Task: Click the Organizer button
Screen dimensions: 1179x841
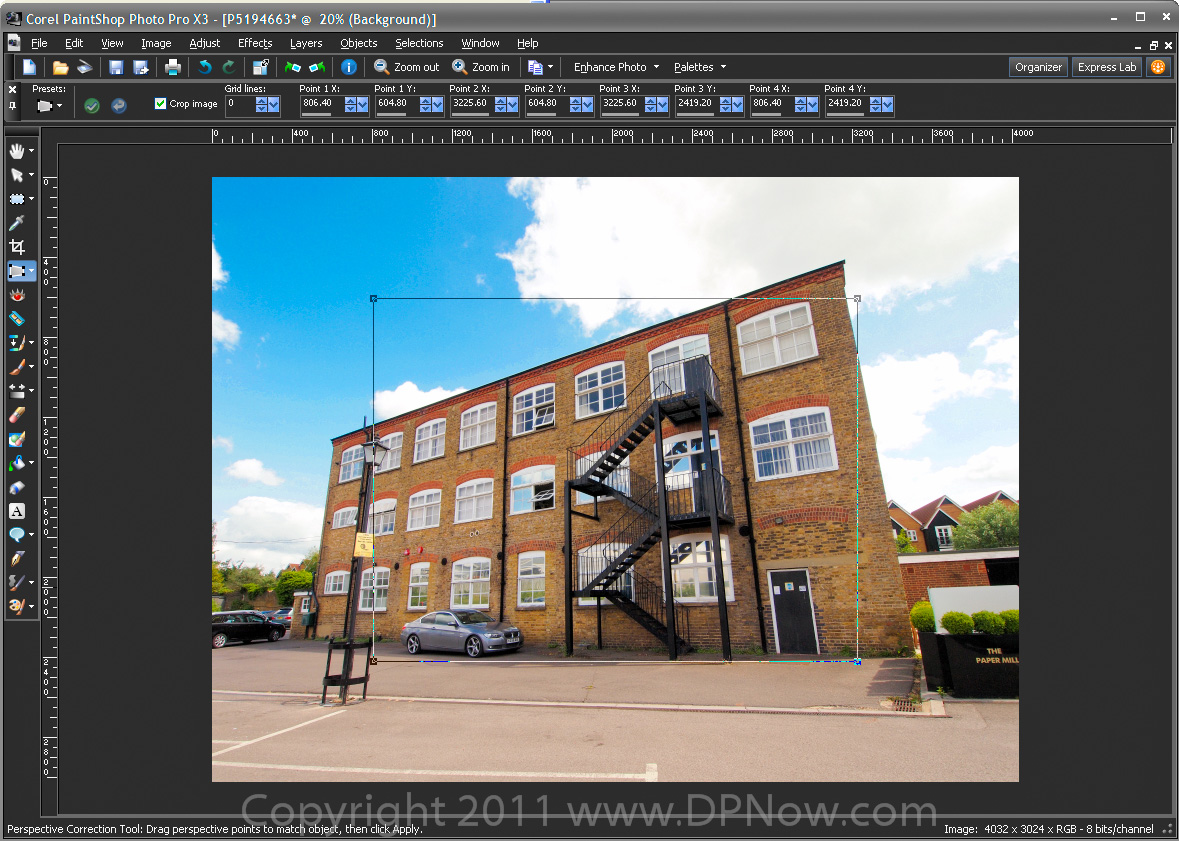Action: (1038, 67)
